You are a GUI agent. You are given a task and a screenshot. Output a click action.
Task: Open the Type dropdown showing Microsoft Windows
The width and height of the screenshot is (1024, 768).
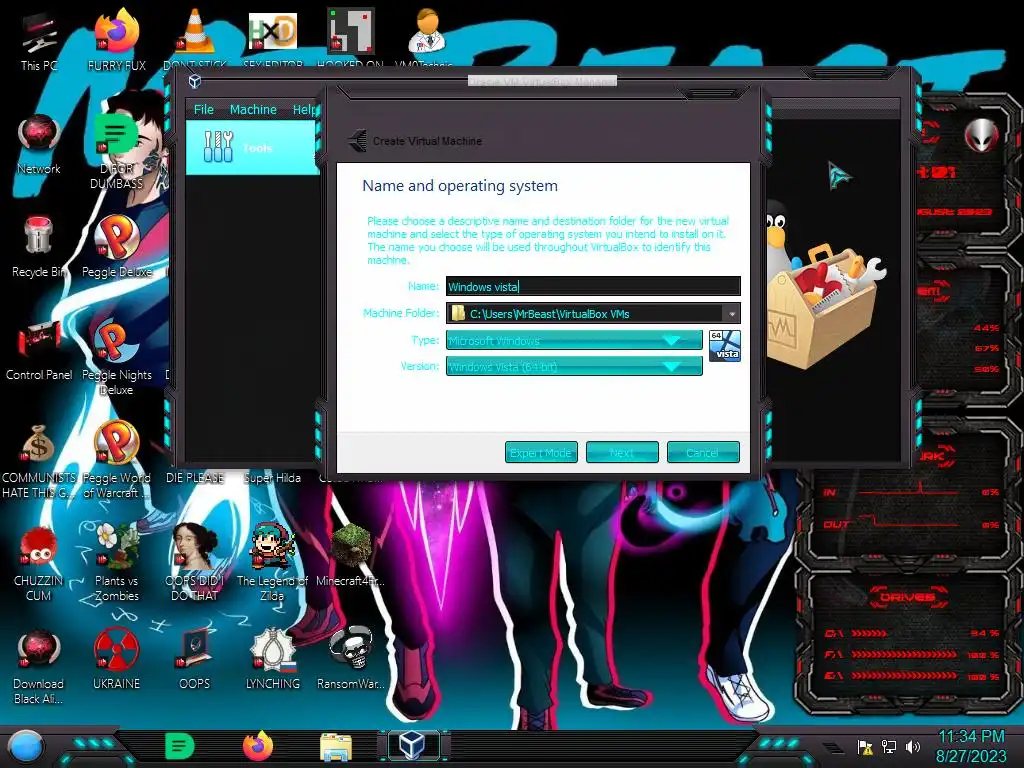click(x=574, y=340)
